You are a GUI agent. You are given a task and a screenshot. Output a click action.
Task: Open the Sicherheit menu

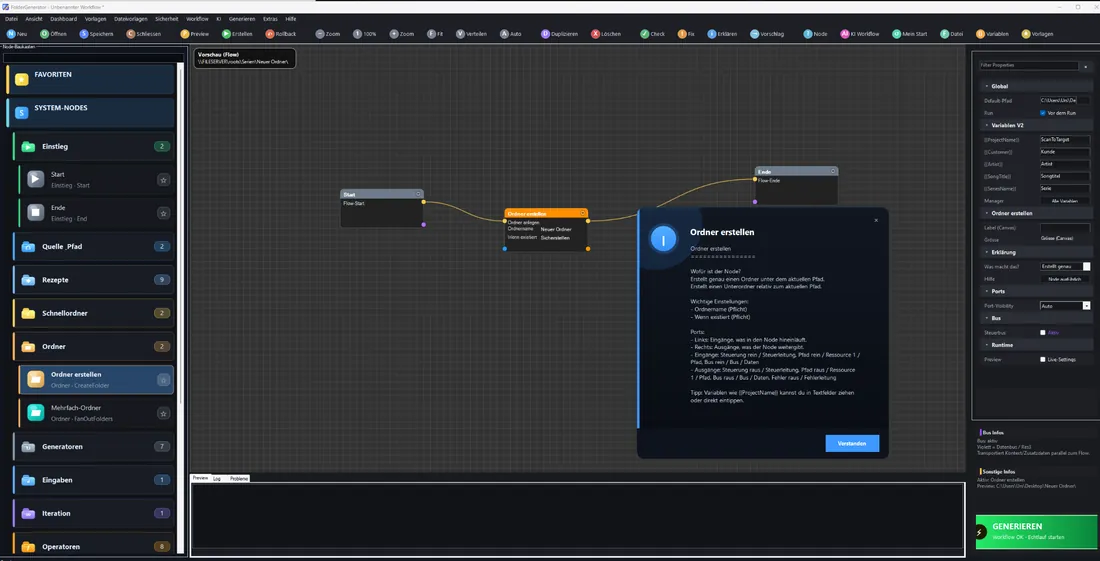166,19
